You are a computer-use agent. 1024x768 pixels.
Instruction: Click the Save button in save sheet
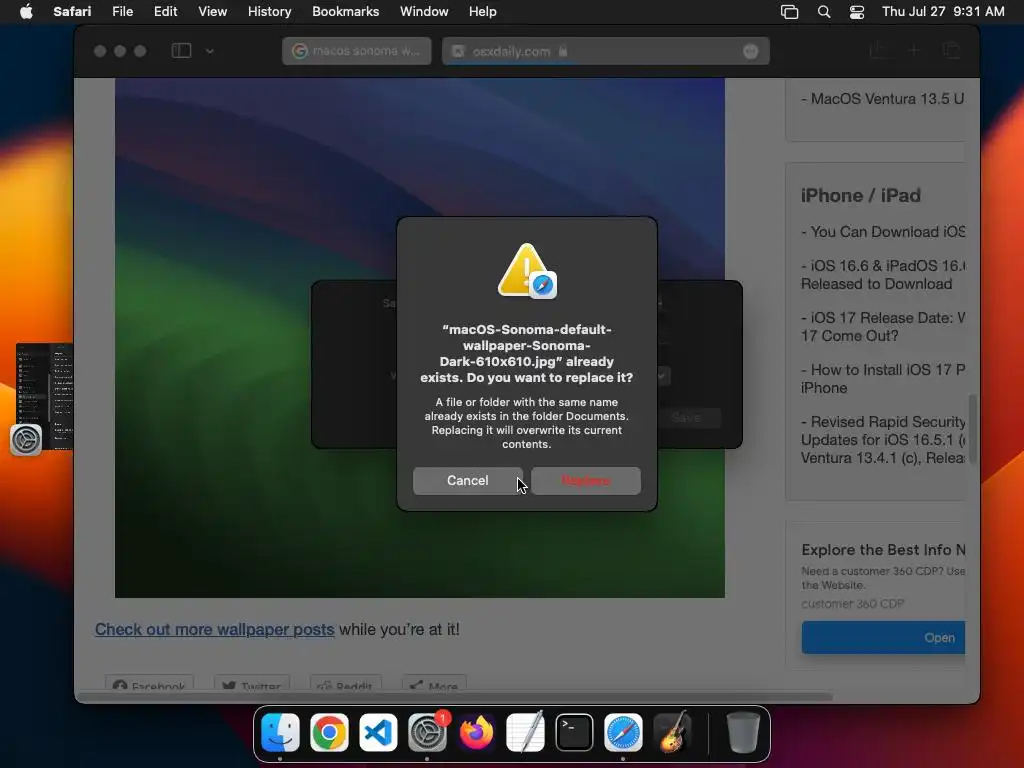pos(688,418)
